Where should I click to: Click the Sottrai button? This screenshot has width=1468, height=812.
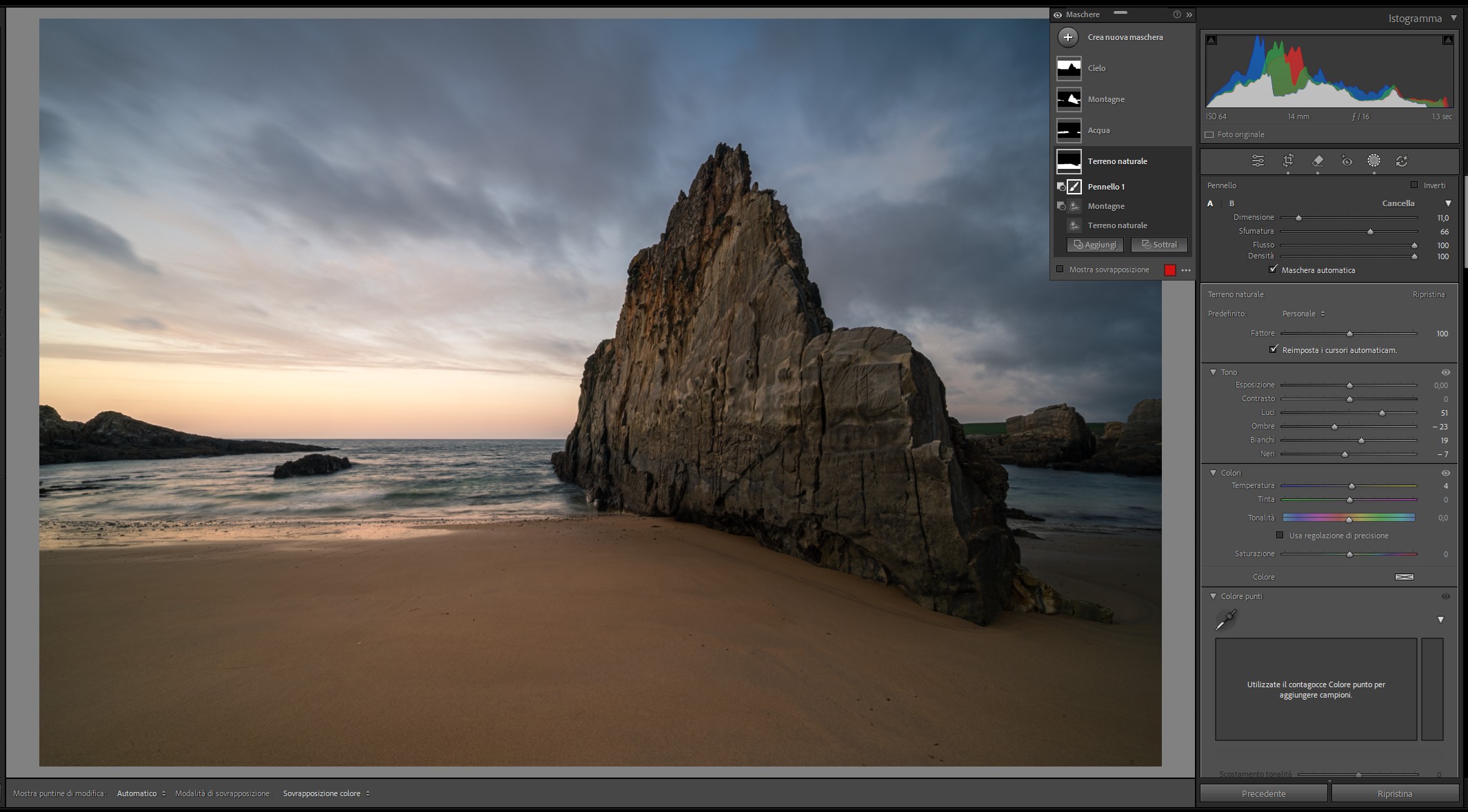coord(1159,245)
